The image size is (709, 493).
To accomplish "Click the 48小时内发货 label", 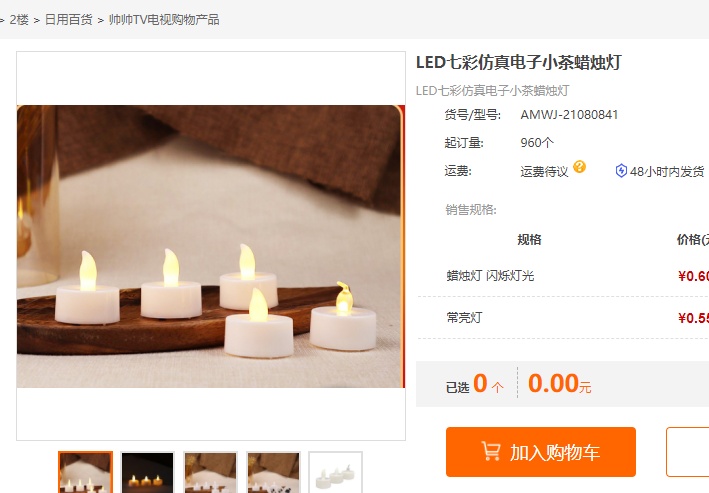I will (x=667, y=171).
